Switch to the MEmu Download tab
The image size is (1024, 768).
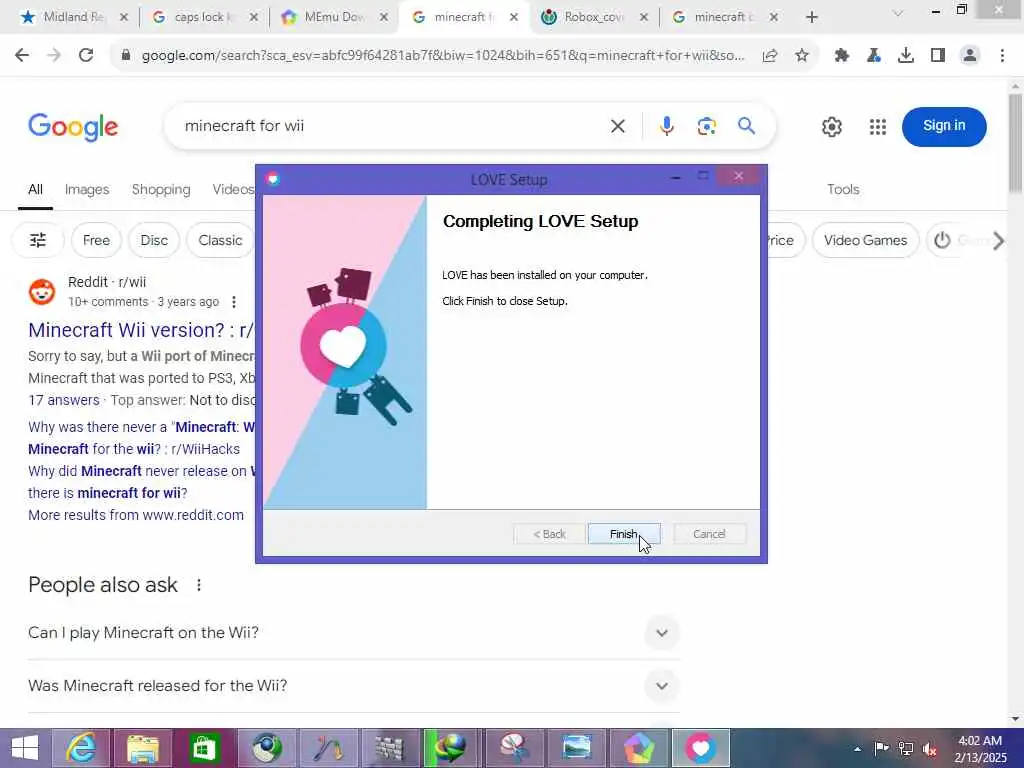point(334,17)
